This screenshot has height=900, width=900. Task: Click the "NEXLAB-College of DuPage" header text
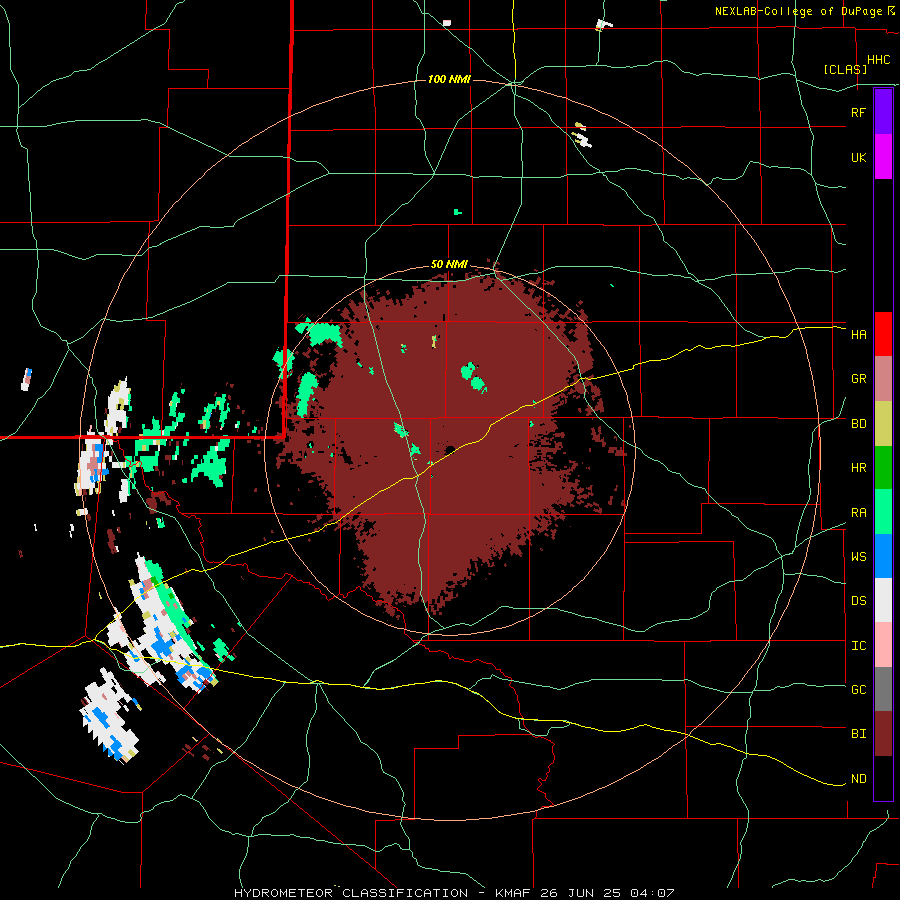[798, 11]
